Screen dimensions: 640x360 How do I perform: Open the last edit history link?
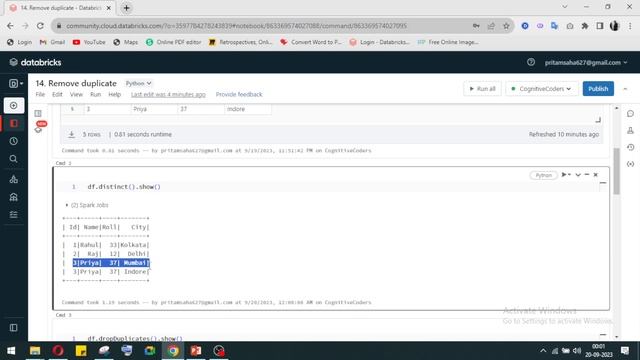tap(168, 94)
